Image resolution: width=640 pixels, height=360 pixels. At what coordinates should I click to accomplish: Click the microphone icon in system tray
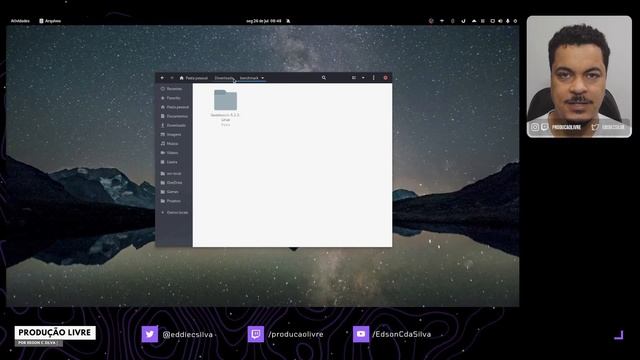click(508, 21)
